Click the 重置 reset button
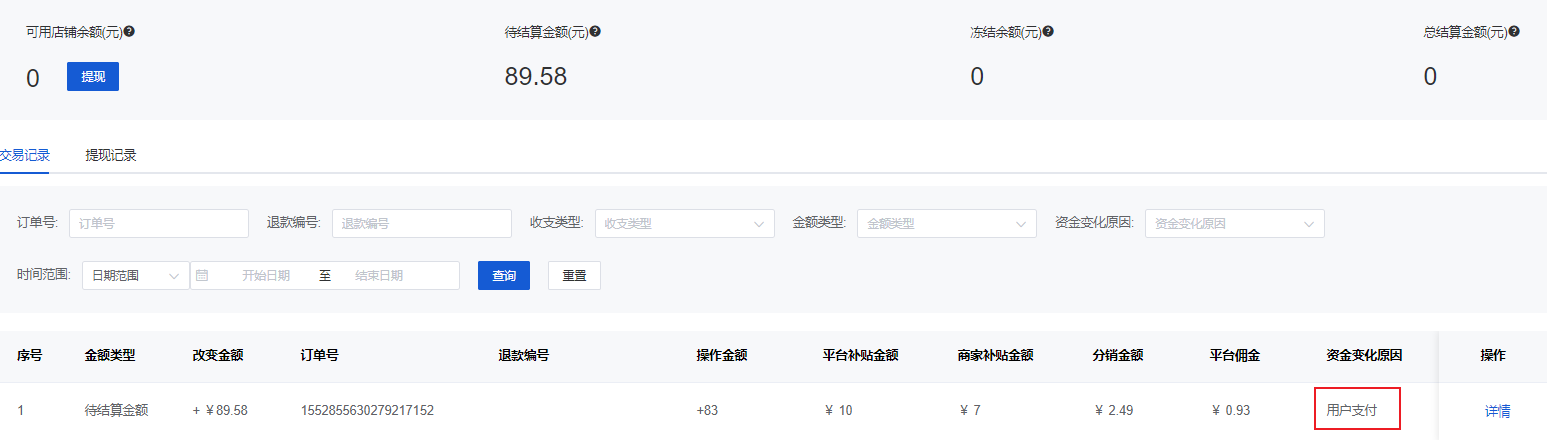This screenshot has width=1548, height=440. pos(574,276)
